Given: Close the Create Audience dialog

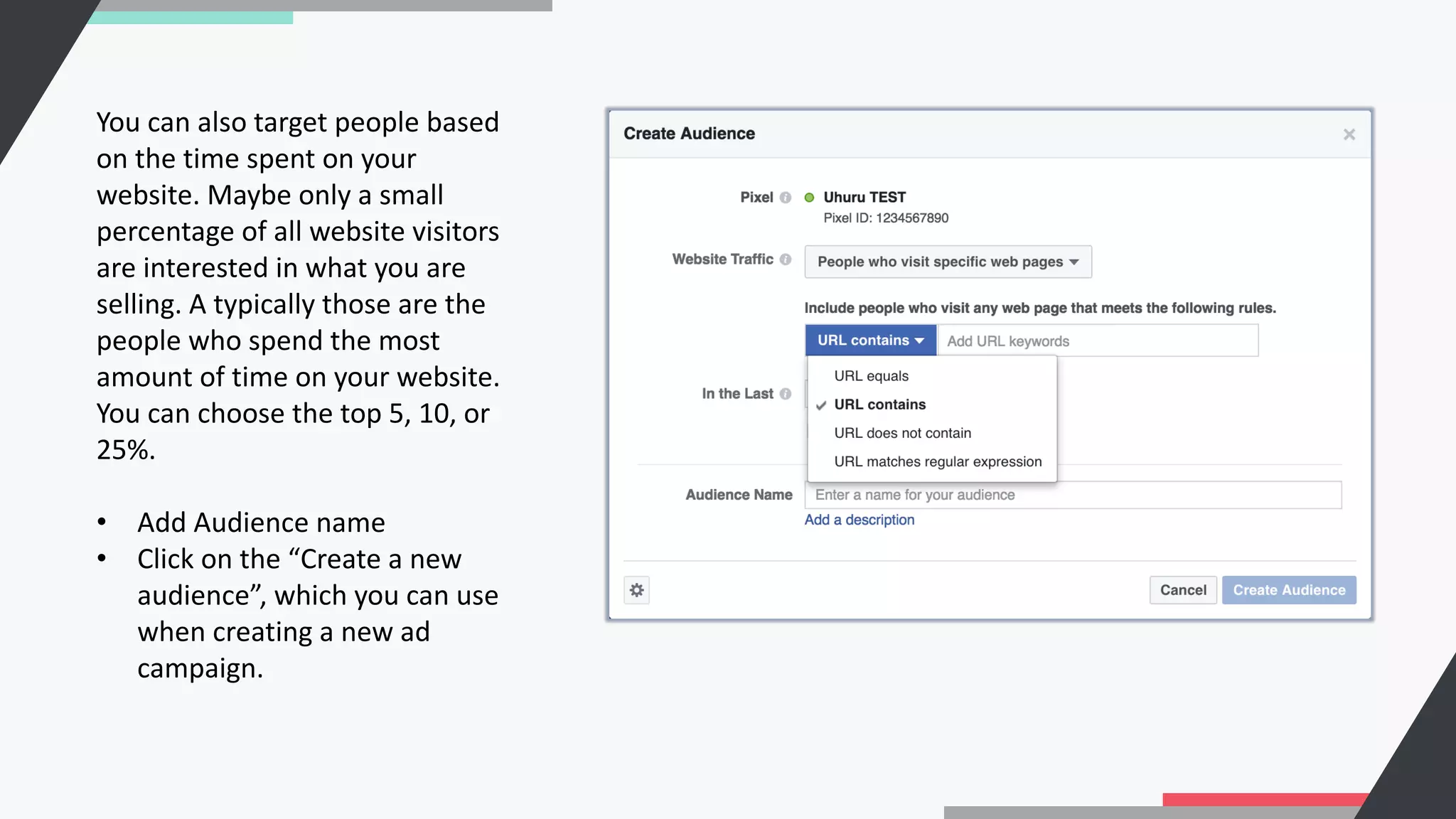Looking at the screenshot, I should [x=1349, y=134].
